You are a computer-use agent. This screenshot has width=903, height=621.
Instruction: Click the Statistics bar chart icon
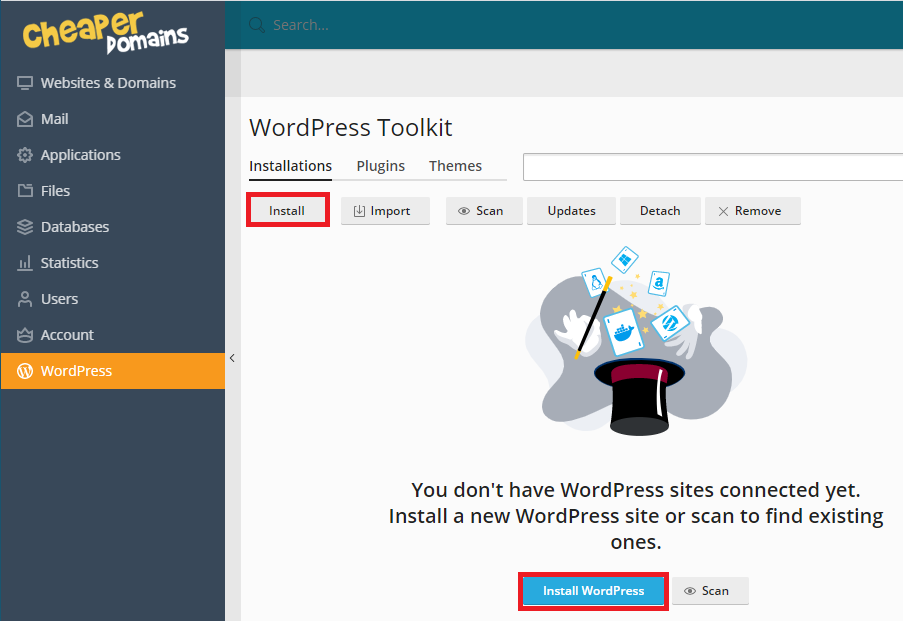[25, 263]
